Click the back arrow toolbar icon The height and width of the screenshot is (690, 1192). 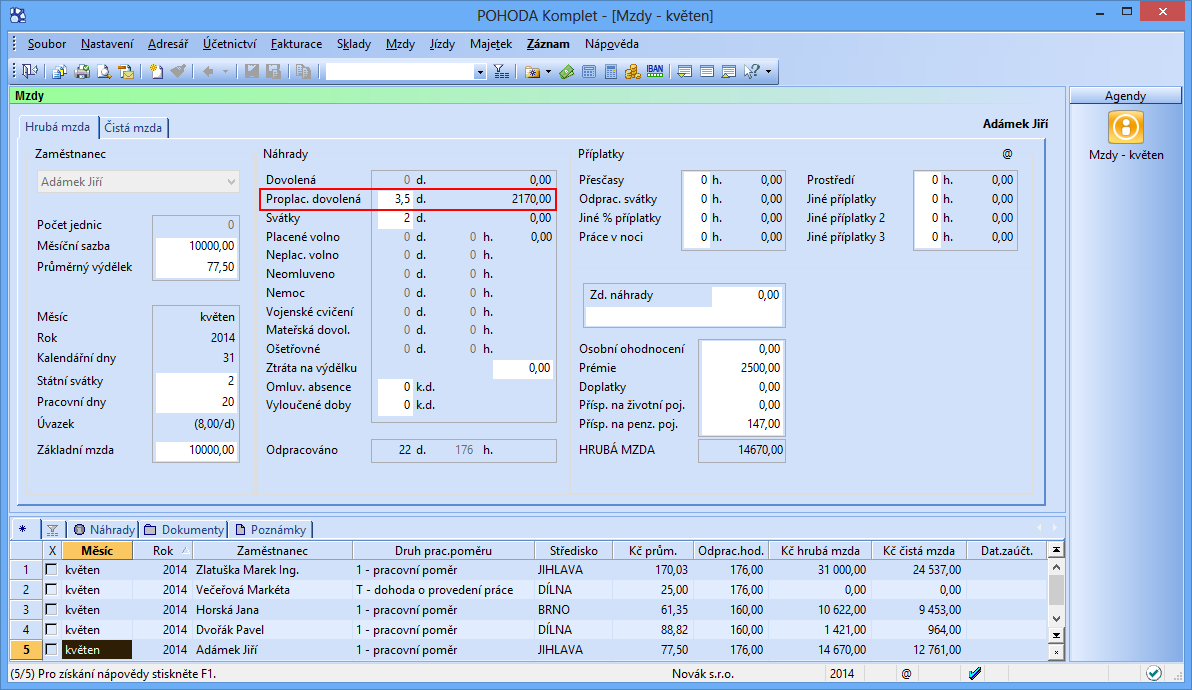pos(208,71)
